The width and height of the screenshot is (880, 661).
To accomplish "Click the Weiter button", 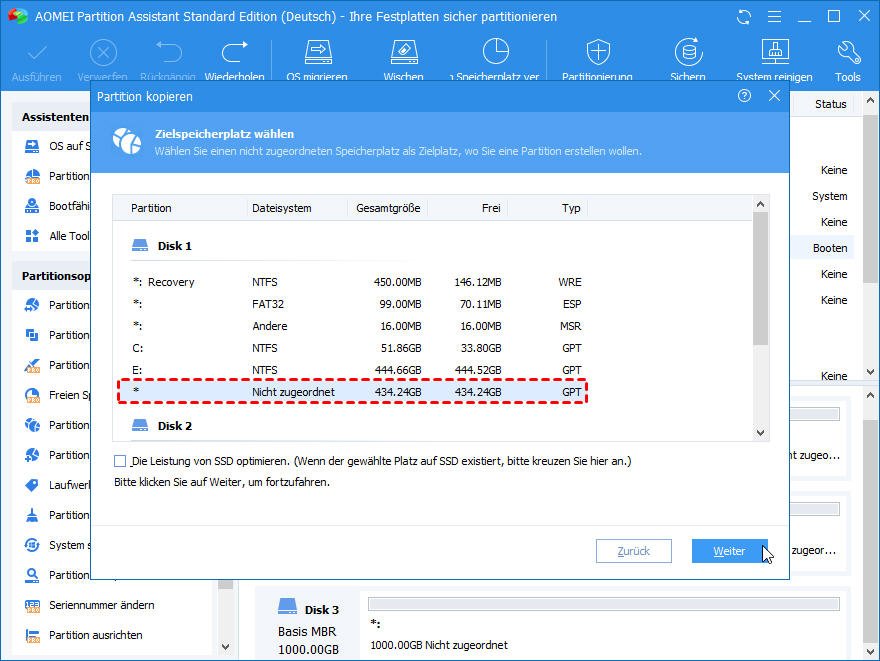I will click(x=730, y=551).
